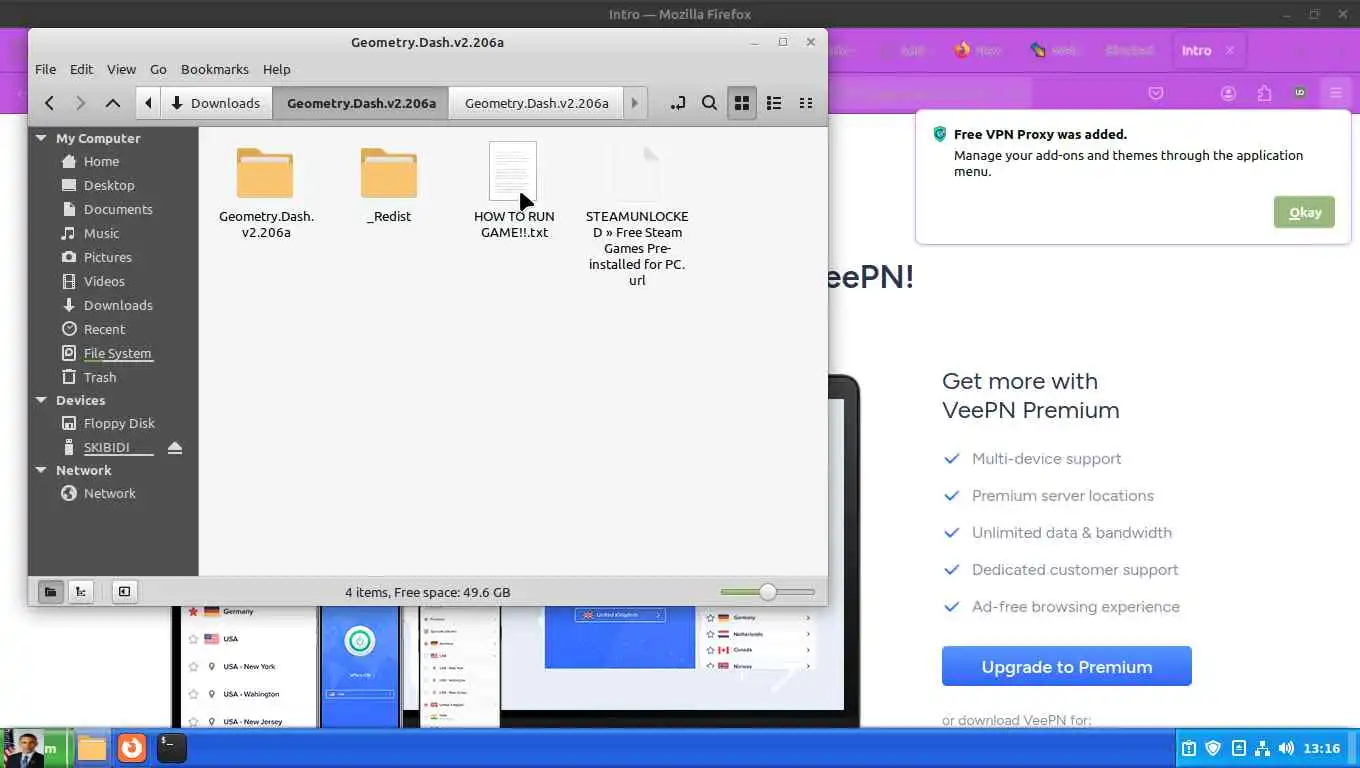1360x768 pixels.
Task: Open the Go menu
Action: point(158,69)
